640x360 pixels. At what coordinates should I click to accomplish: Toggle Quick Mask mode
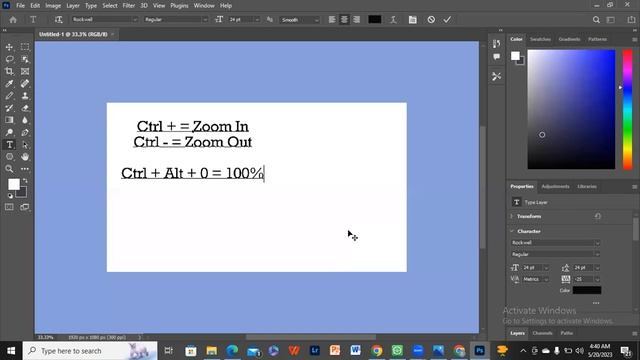click(9, 207)
